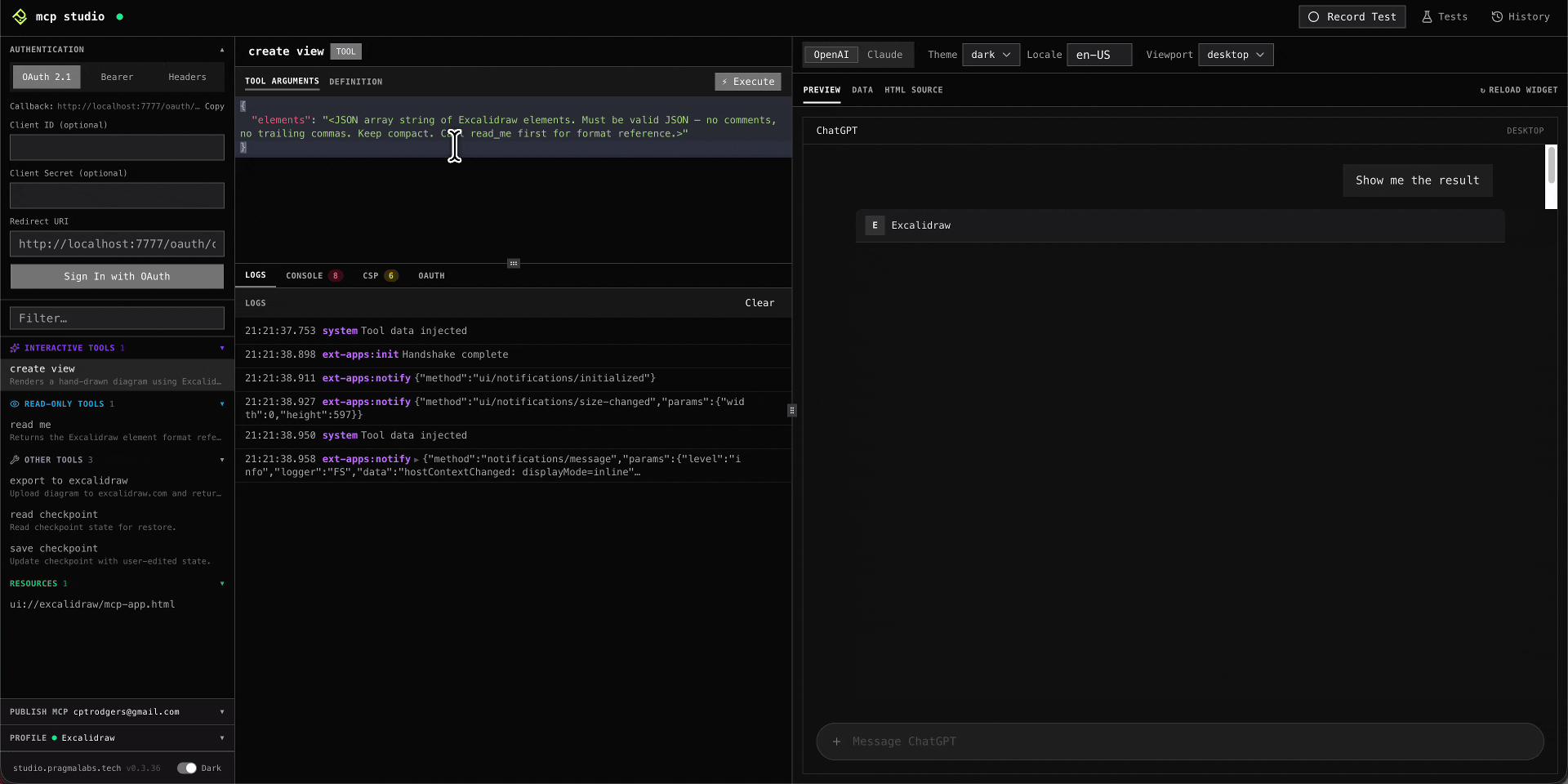Screen dimensions: 1568x784
Task: Select export to excalidraw tool
Action: 117,487
